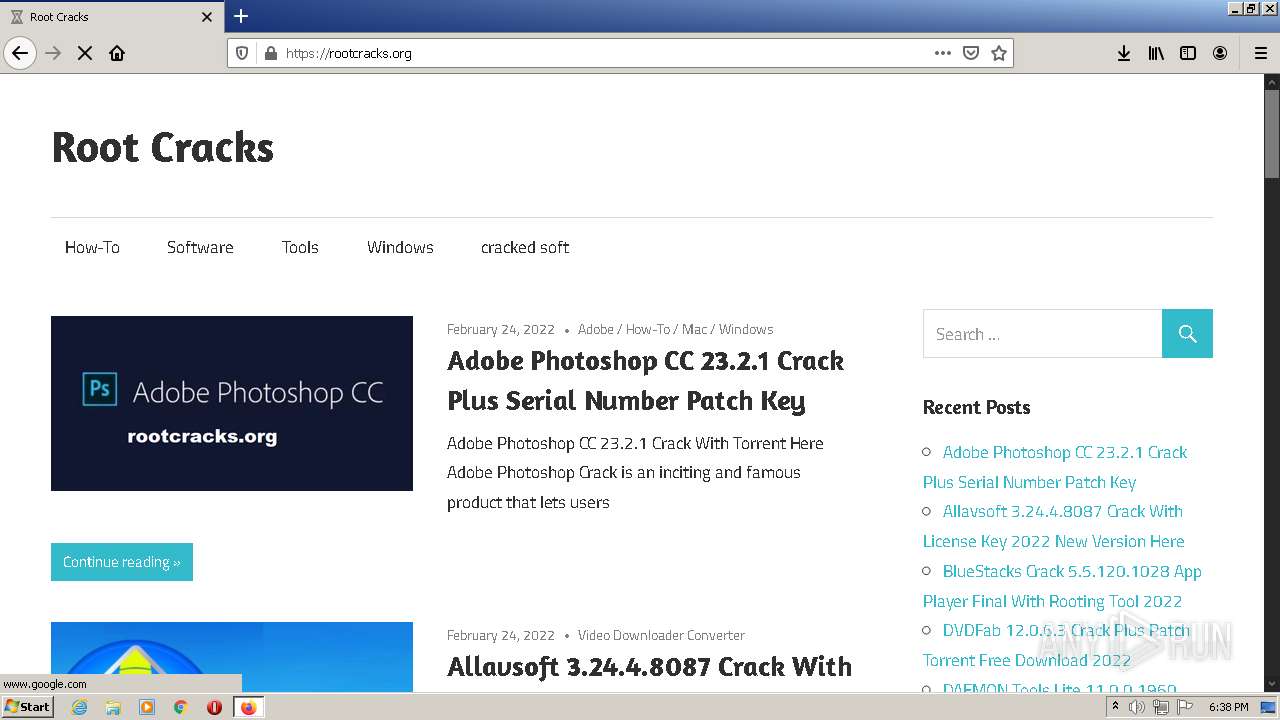Open recent post Allavsoft 3.24.4.8087 Crack
The height and width of the screenshot is (720, 1280).
1054,526
